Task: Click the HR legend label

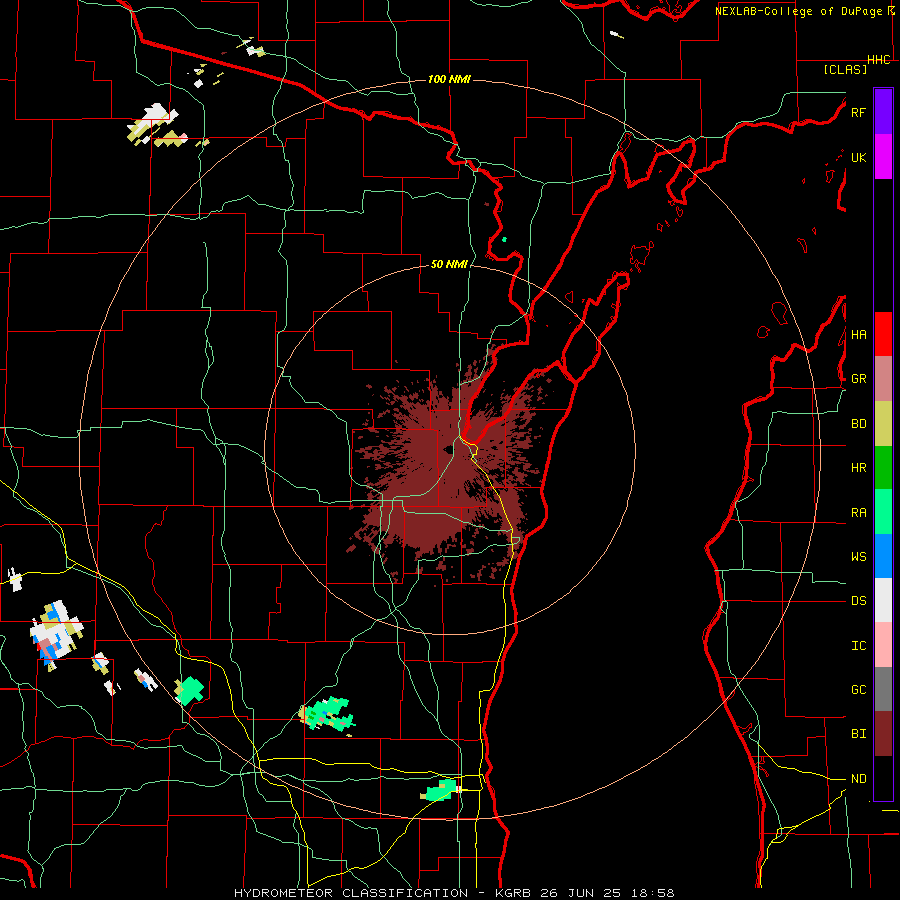Action: coord(858,468)
